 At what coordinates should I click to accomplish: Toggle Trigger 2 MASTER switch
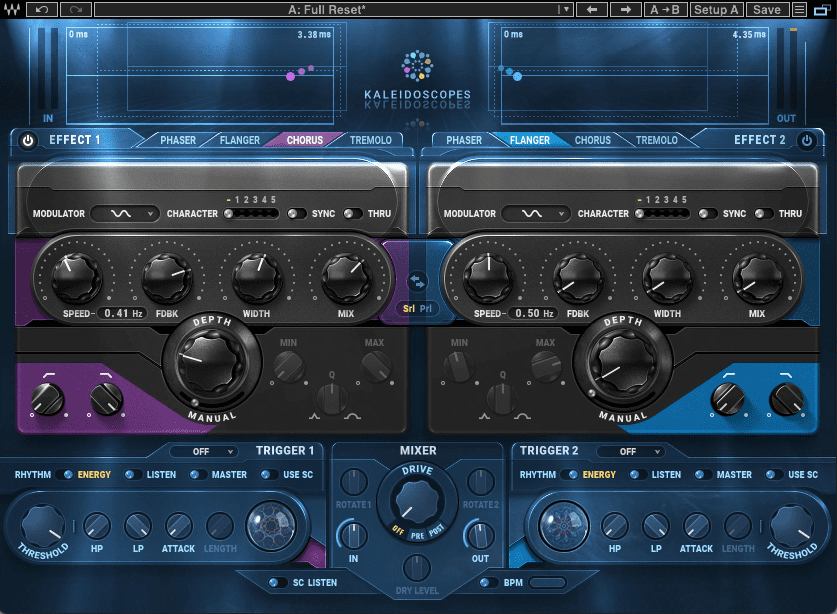coord(704,474)
